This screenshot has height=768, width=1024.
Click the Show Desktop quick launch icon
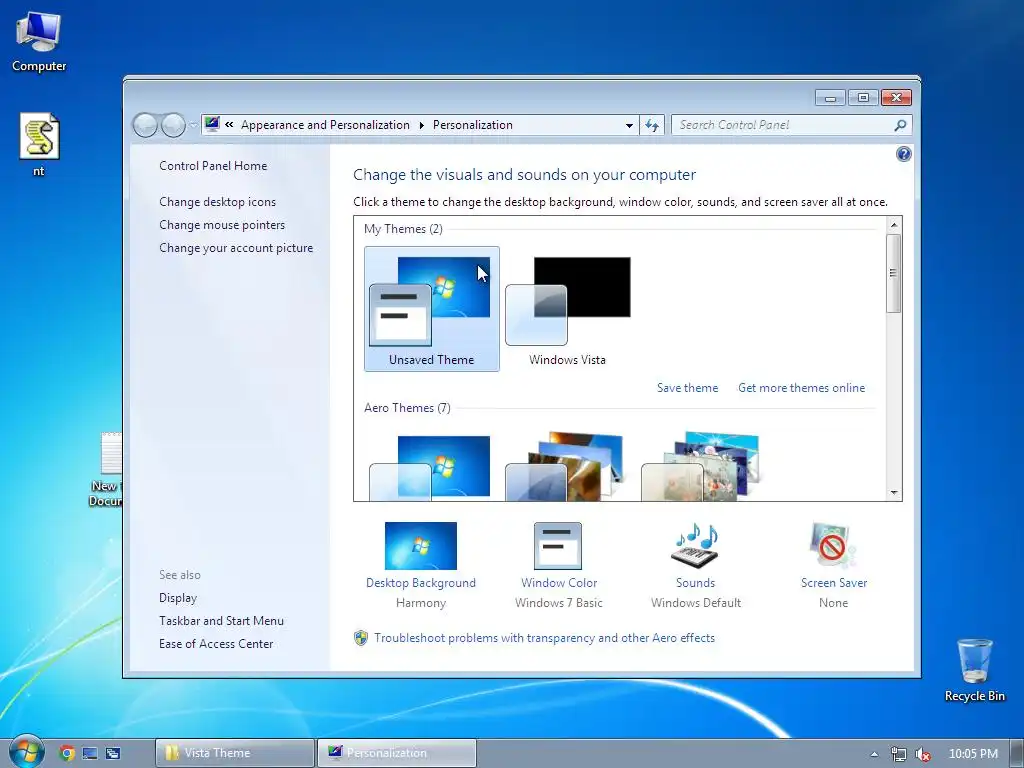pyautogui.click(x=89, y=753)
